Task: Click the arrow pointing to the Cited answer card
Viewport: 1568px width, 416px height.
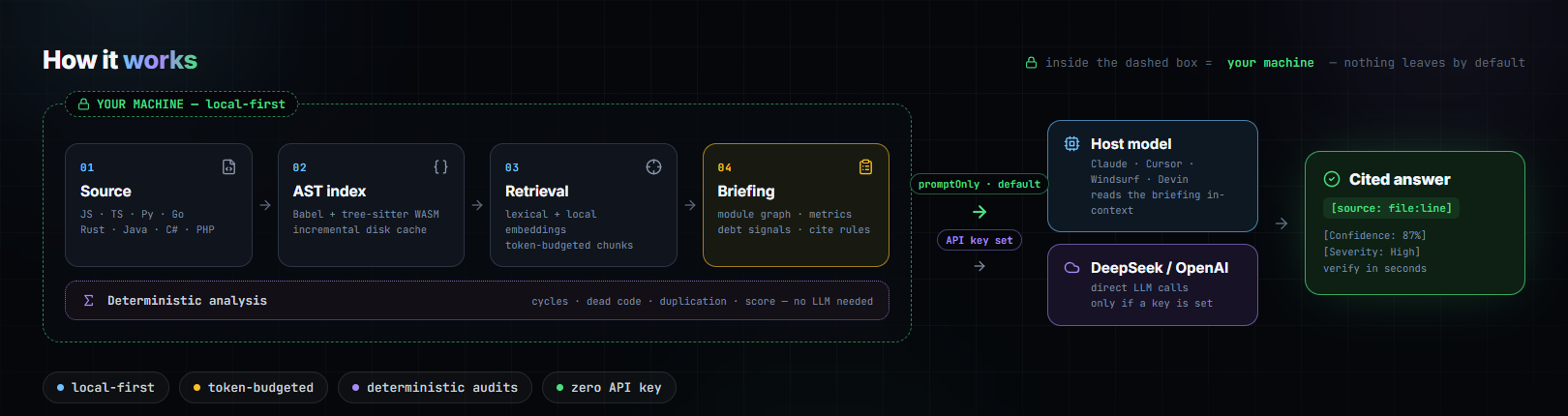Action: pos(1282,223)
